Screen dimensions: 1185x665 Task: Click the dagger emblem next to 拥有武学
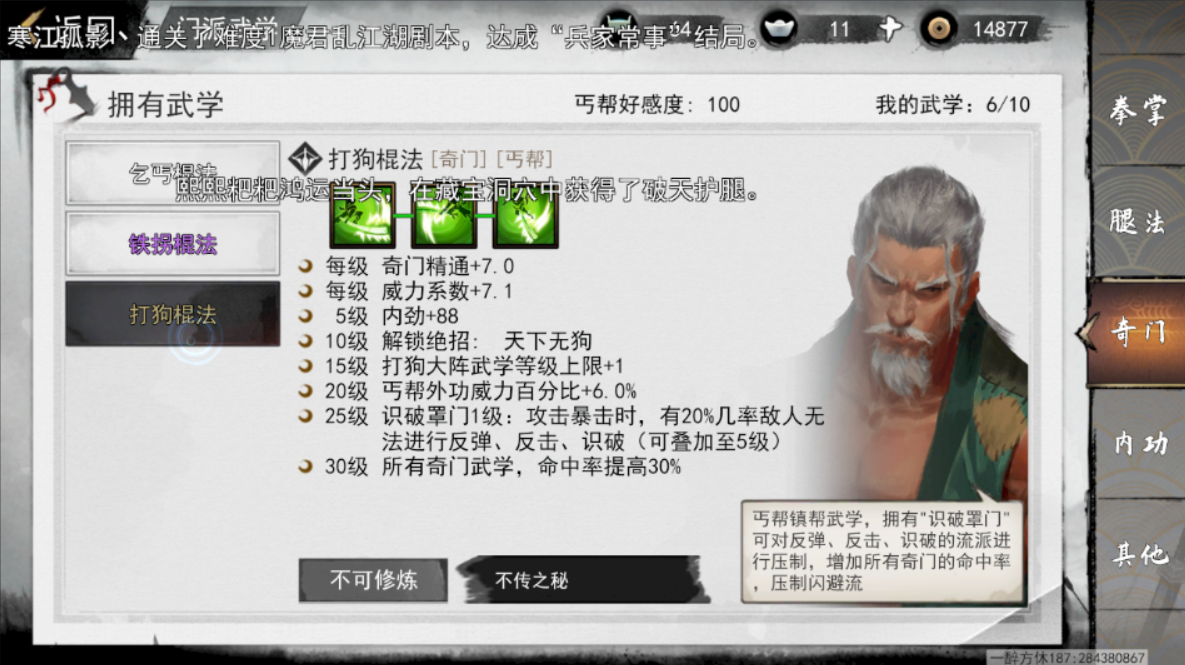point(63,94)
